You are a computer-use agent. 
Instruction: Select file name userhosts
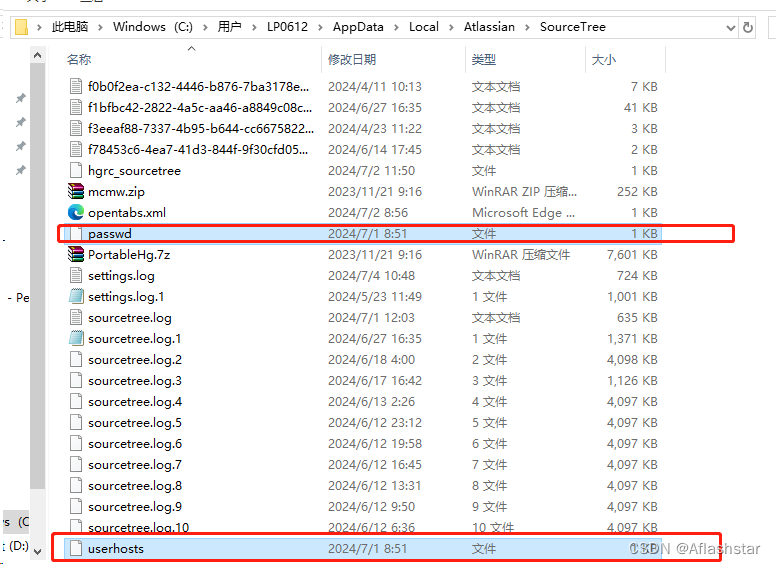pyautogui.click(x=116, y=549)
